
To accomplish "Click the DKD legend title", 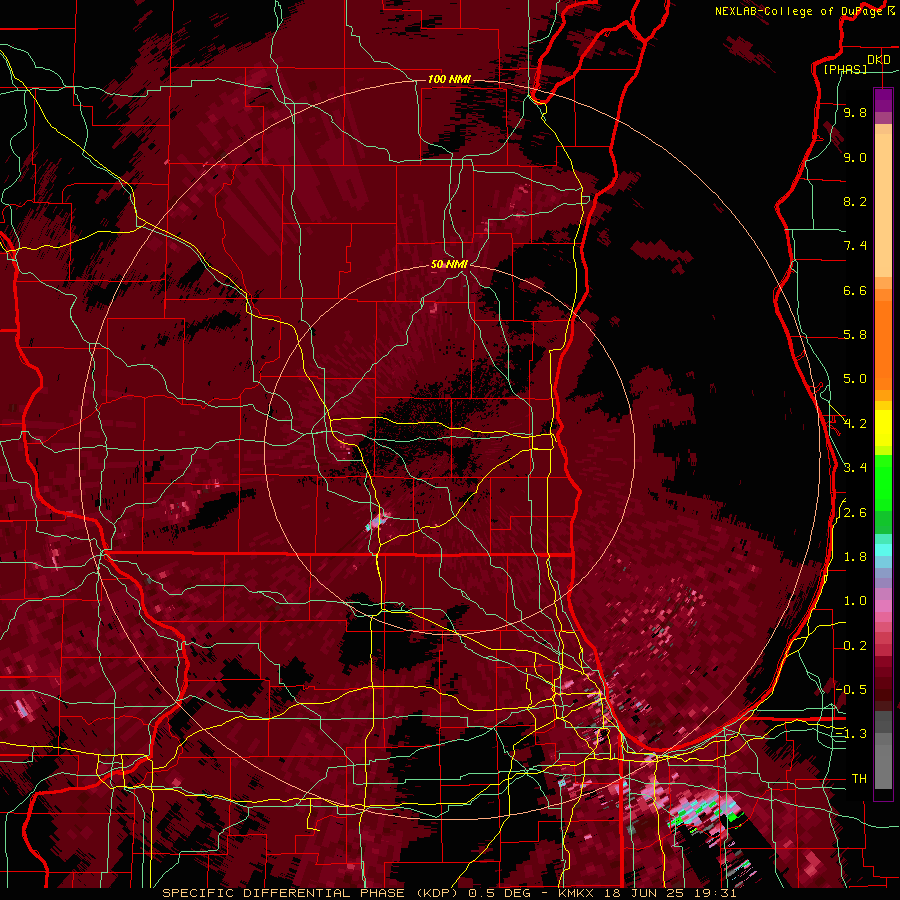I will point(878,60).
